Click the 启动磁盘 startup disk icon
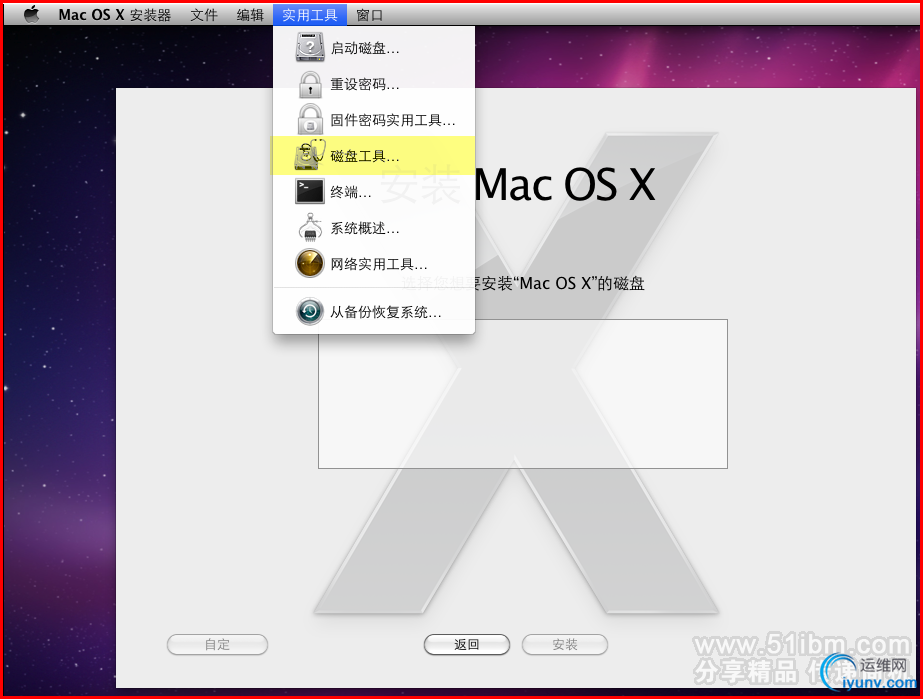Viewport: 923px width, 699px height. pos(310,48)
